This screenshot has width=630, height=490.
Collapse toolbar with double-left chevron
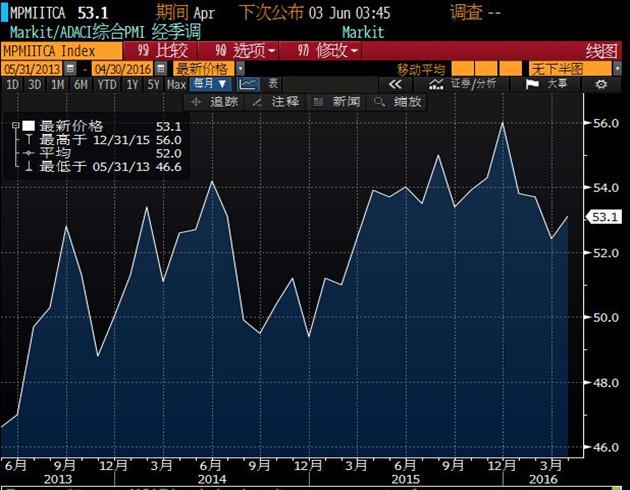(395, 85)
